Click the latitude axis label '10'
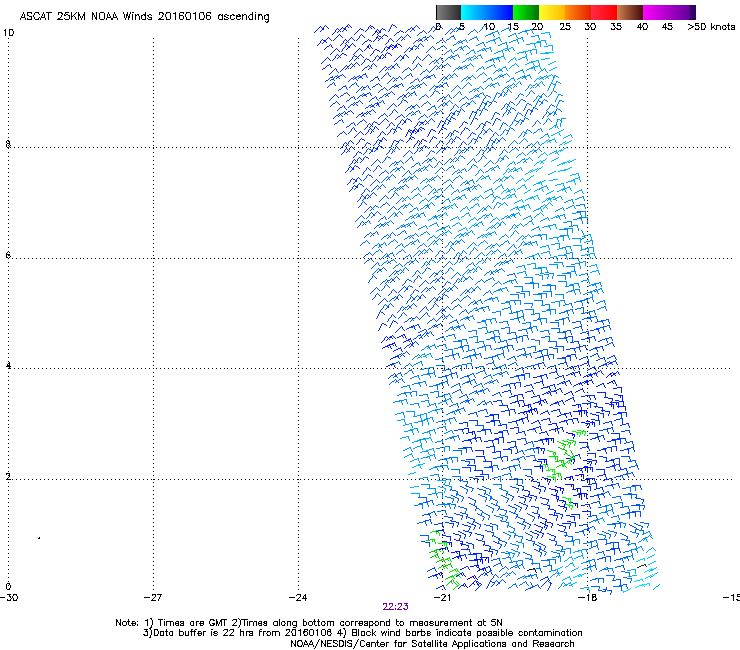The height and width of the screenshot is (650, 740). 8,33
